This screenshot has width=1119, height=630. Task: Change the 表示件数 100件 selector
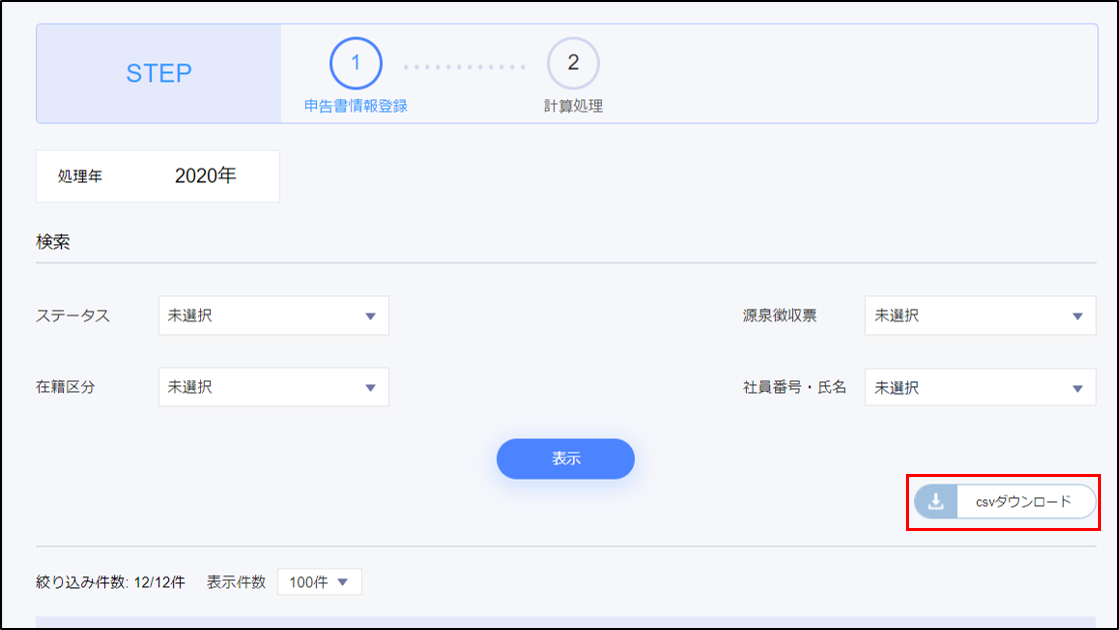click(320, 582)
